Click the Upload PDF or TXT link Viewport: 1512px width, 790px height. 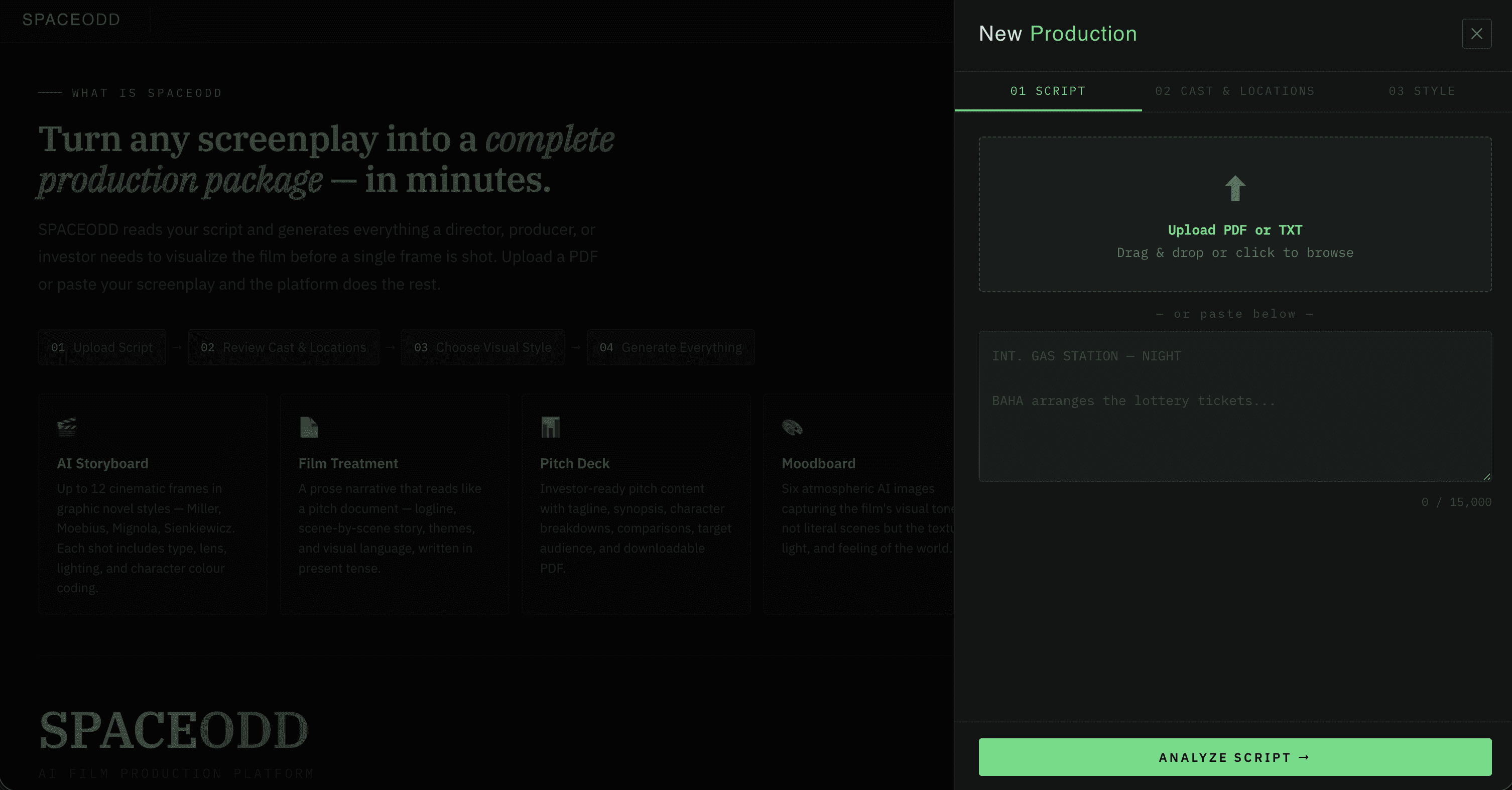[x=1235, y=230]
